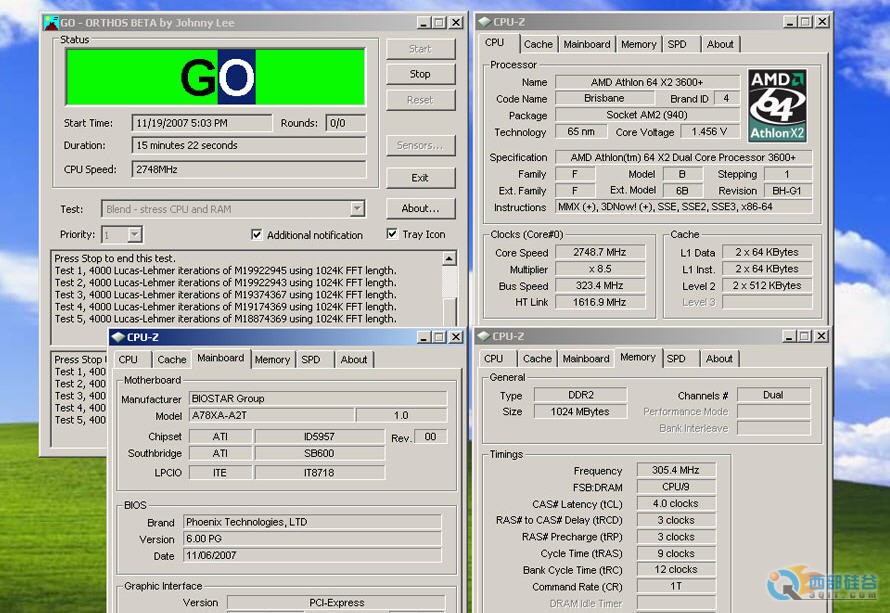Image resolution: width=890 pixels, height=613 pixels.
Task: Click the CAS# Latency value "4.0 clocks"
Action: pos(675,503)
